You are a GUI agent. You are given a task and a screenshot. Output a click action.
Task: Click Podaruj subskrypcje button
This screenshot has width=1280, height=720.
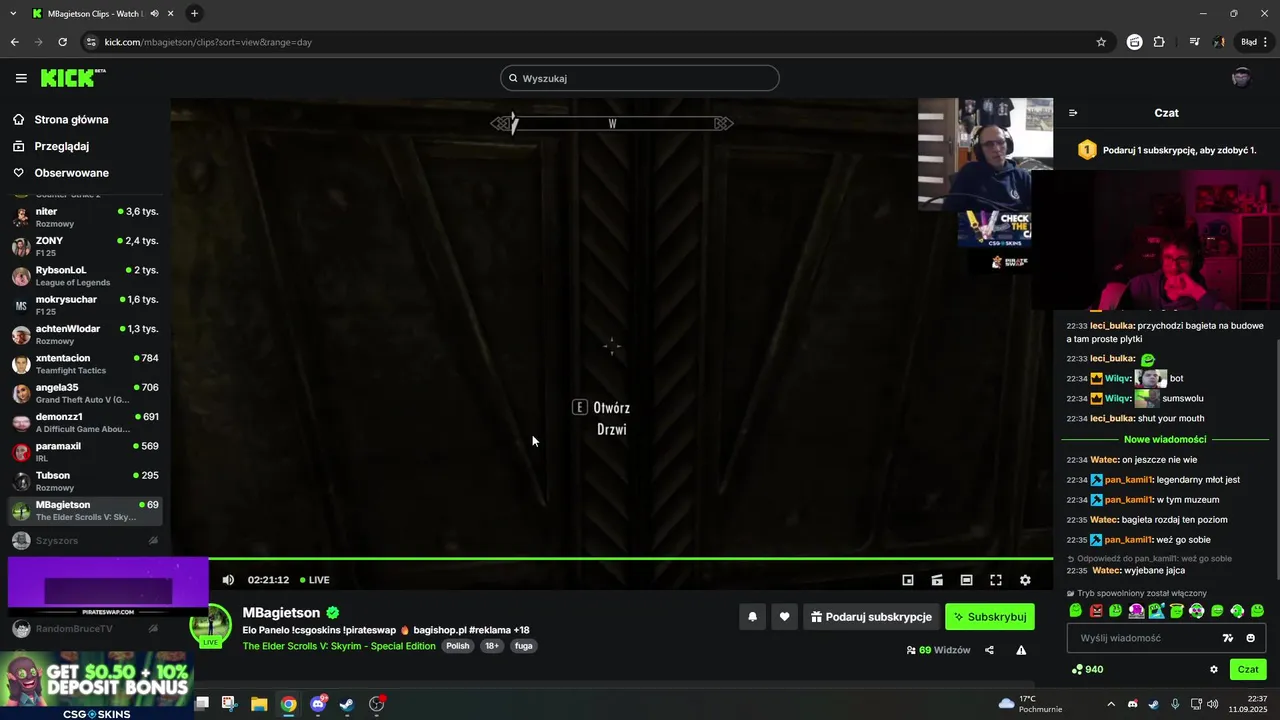871,617
